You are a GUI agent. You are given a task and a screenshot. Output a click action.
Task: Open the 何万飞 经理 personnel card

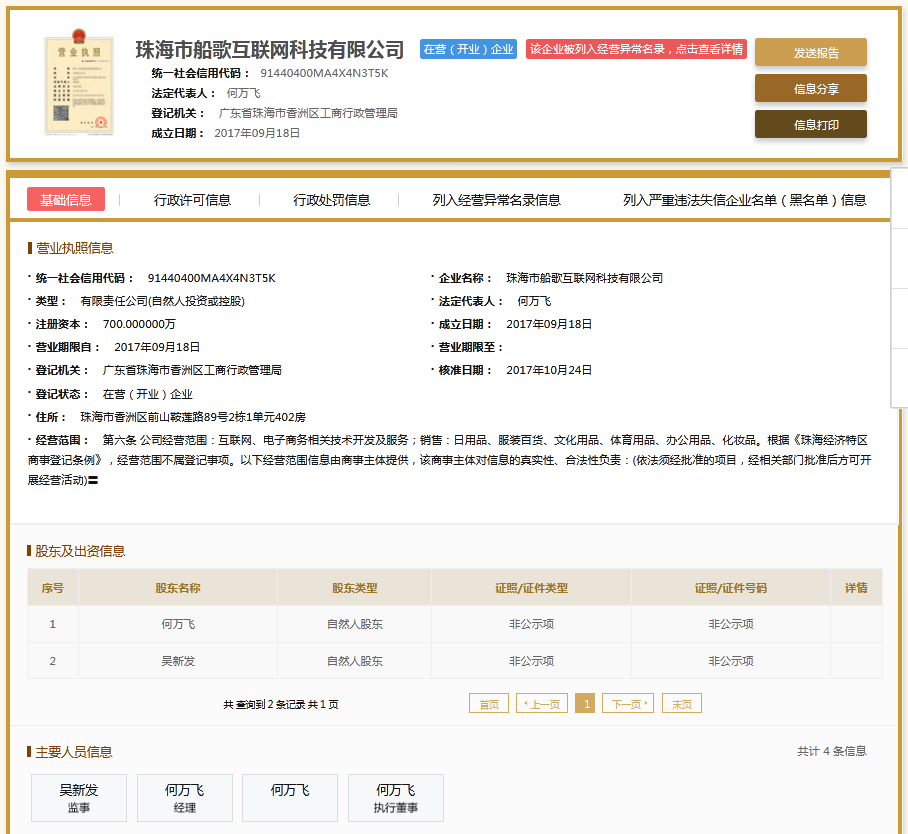(x=185, y=798)
